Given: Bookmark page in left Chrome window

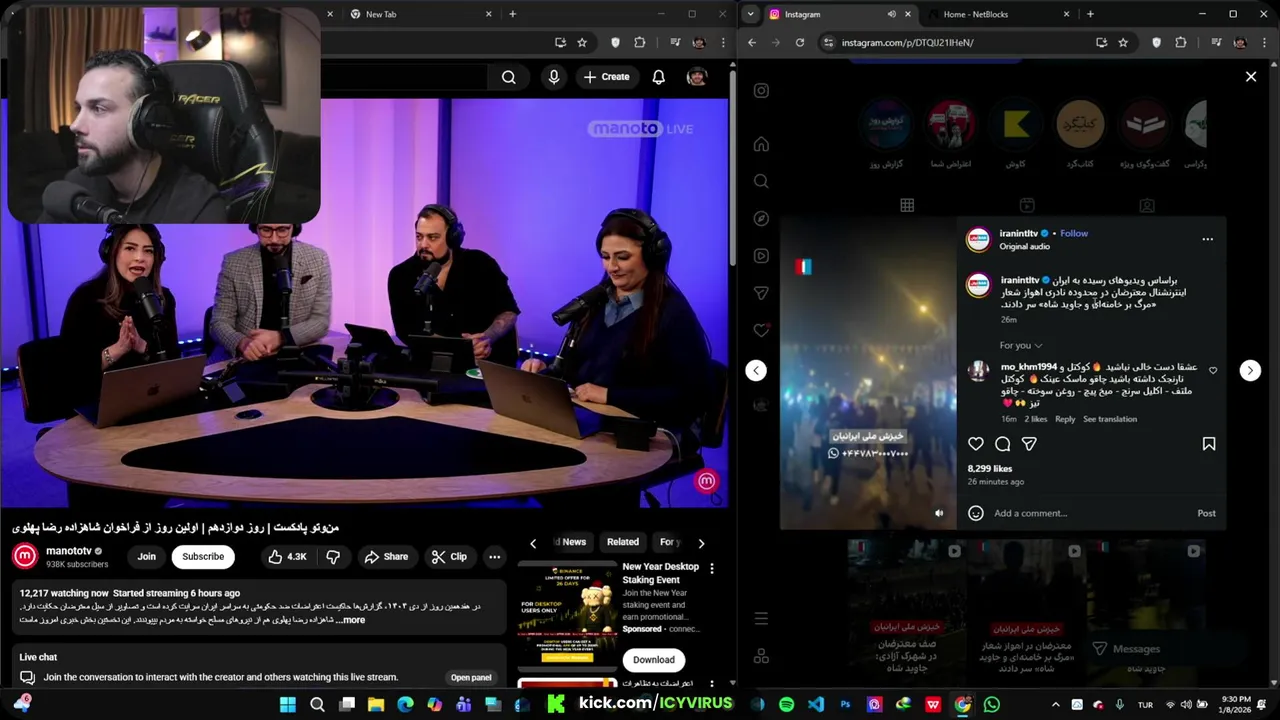Looking at the screenshot, I should (x=582, y=42).
